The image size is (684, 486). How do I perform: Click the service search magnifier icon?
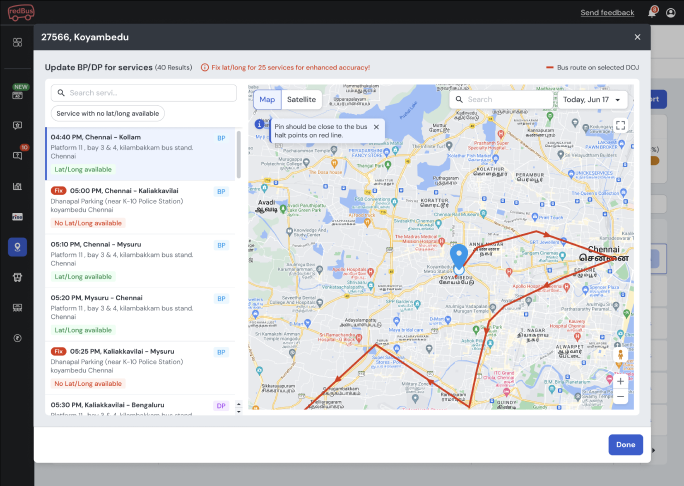click(61, 93)
